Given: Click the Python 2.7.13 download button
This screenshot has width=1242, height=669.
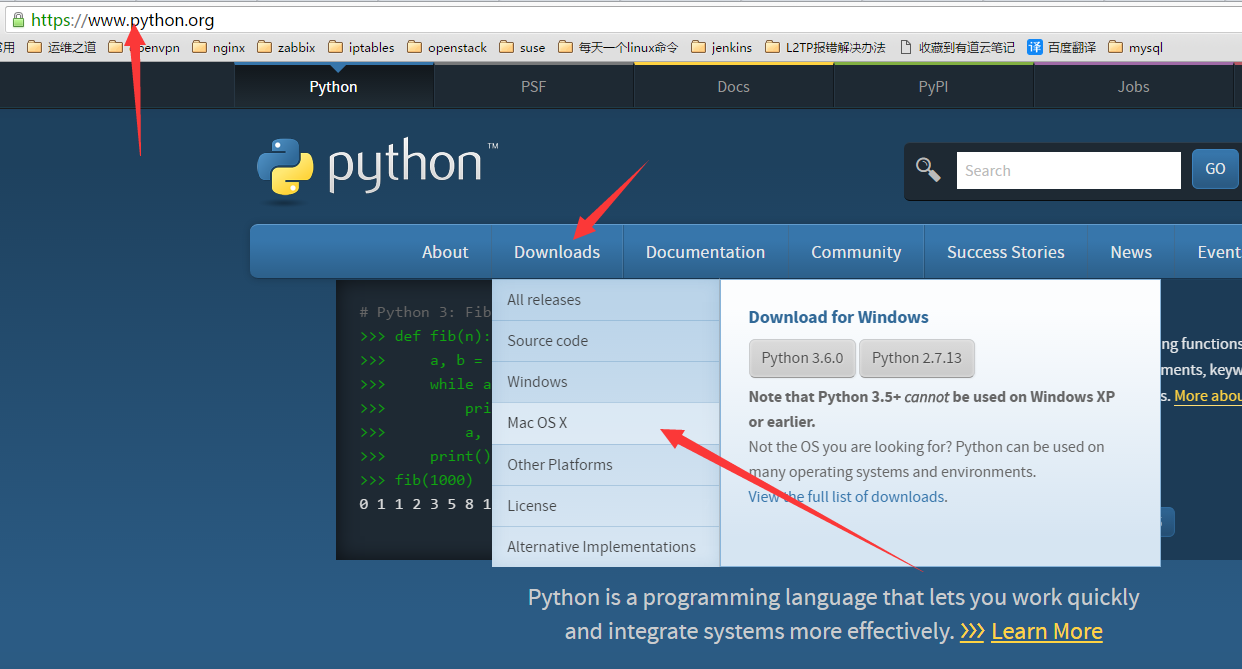Looking at the screenshot, I should tap(916, 358).
